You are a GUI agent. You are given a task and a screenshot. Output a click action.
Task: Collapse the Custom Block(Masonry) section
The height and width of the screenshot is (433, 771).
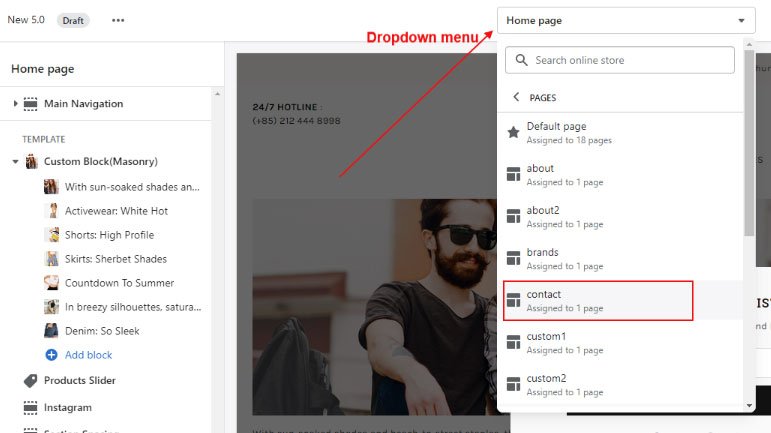[x=15, y=161]
